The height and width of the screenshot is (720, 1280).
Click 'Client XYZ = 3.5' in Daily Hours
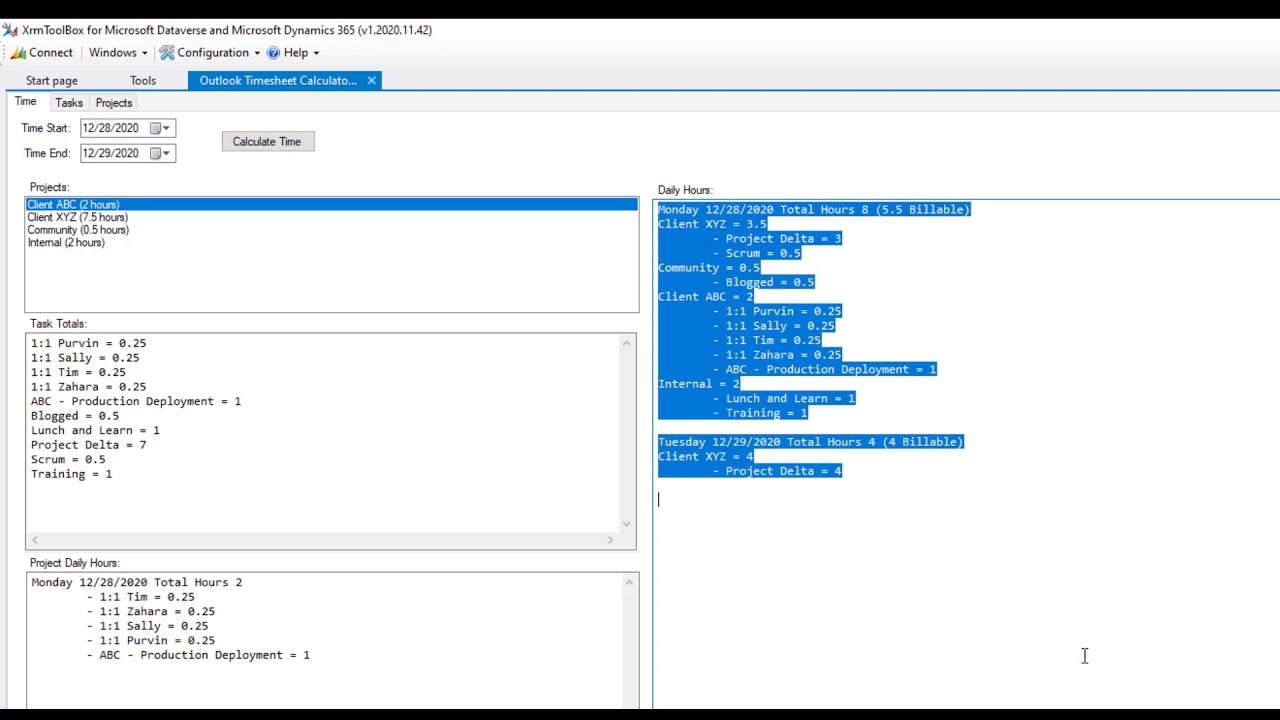712,224
